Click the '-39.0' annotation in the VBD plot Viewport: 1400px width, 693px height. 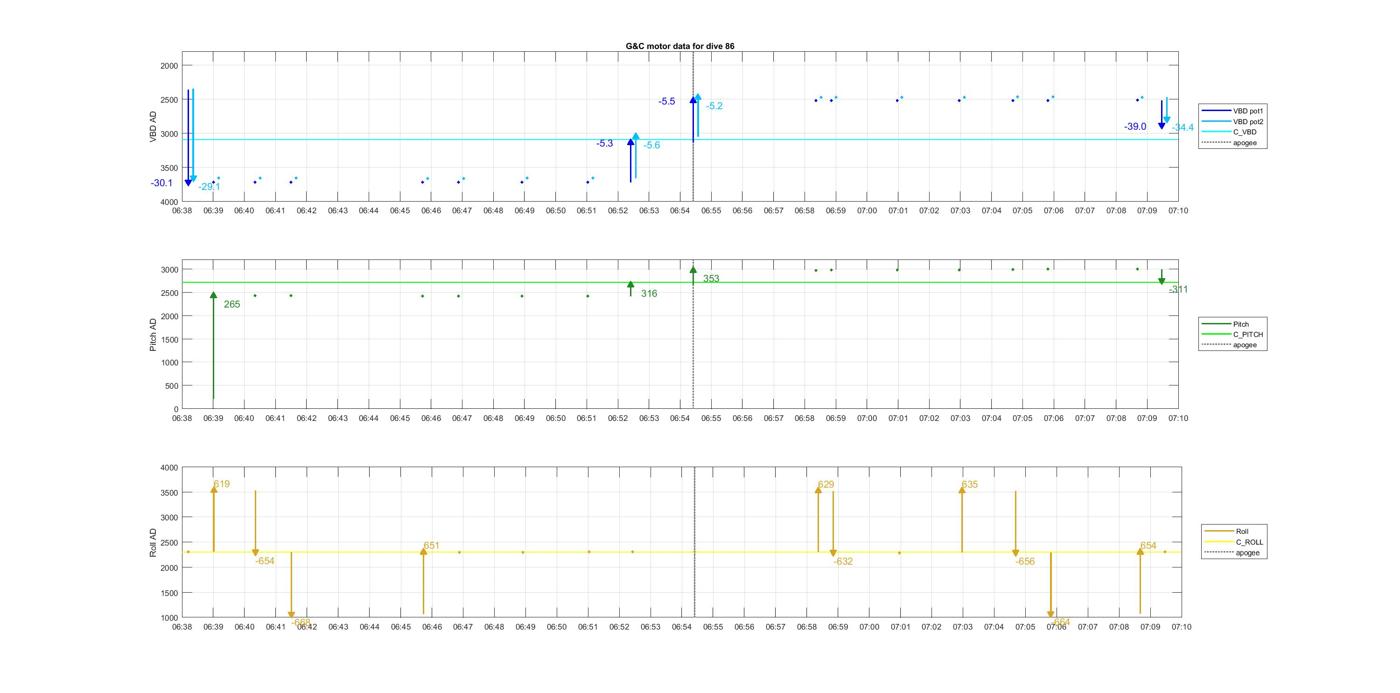pos(1135,127)
